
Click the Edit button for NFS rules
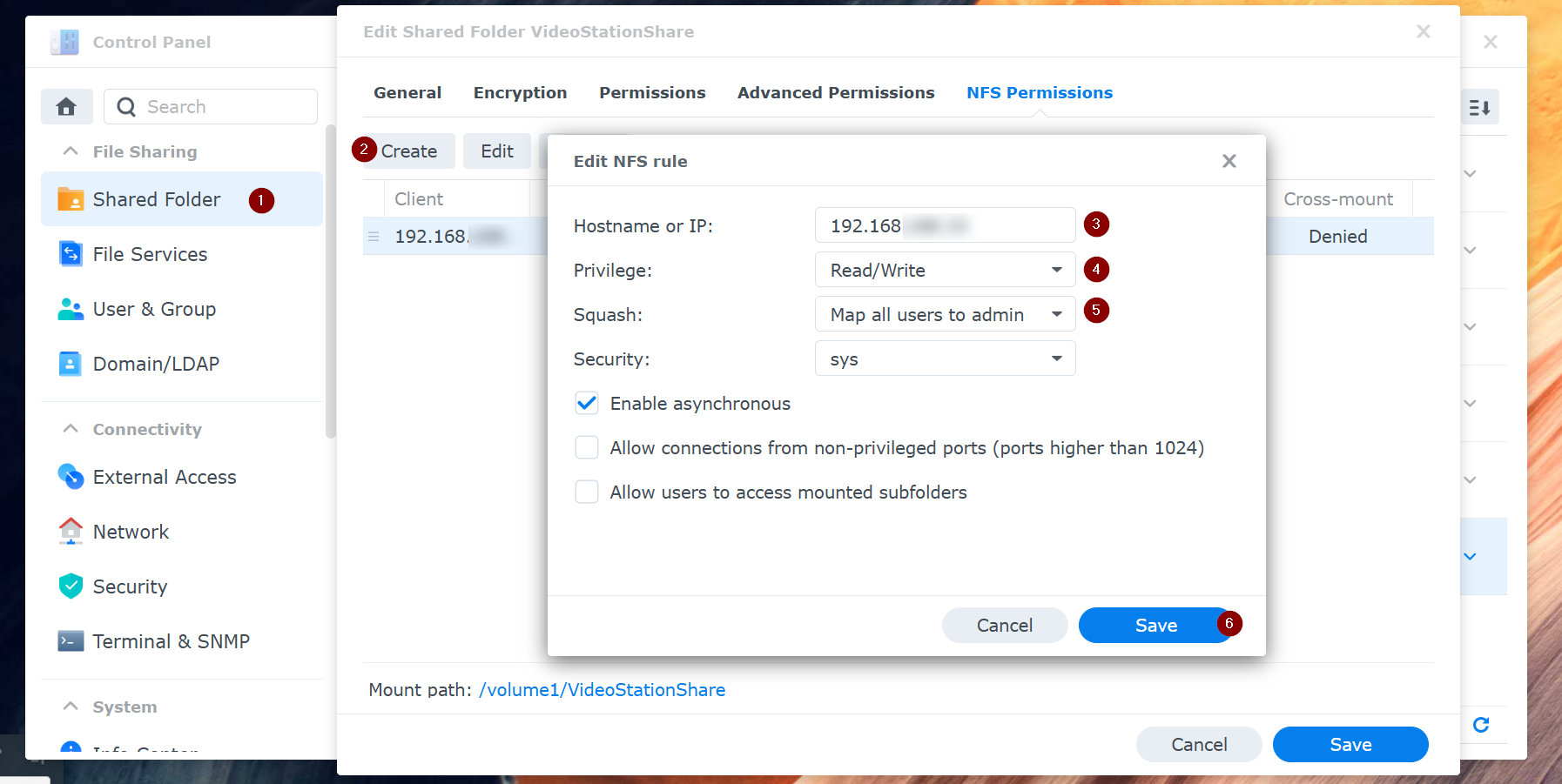pyautogui.click(x=497, y=151)
